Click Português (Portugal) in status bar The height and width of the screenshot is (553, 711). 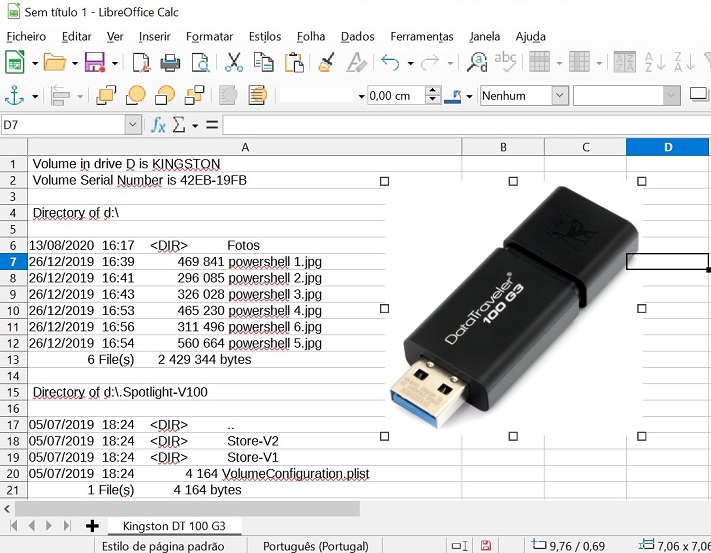[316, 546]
